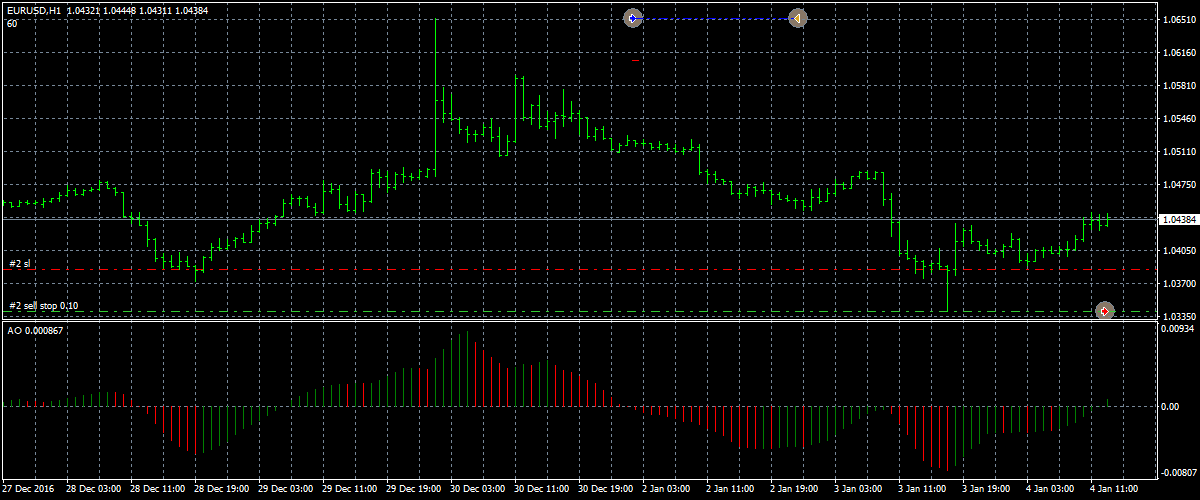
Task: Click the AO 0.000867 indicator label
Action: (x=36, y=330)
